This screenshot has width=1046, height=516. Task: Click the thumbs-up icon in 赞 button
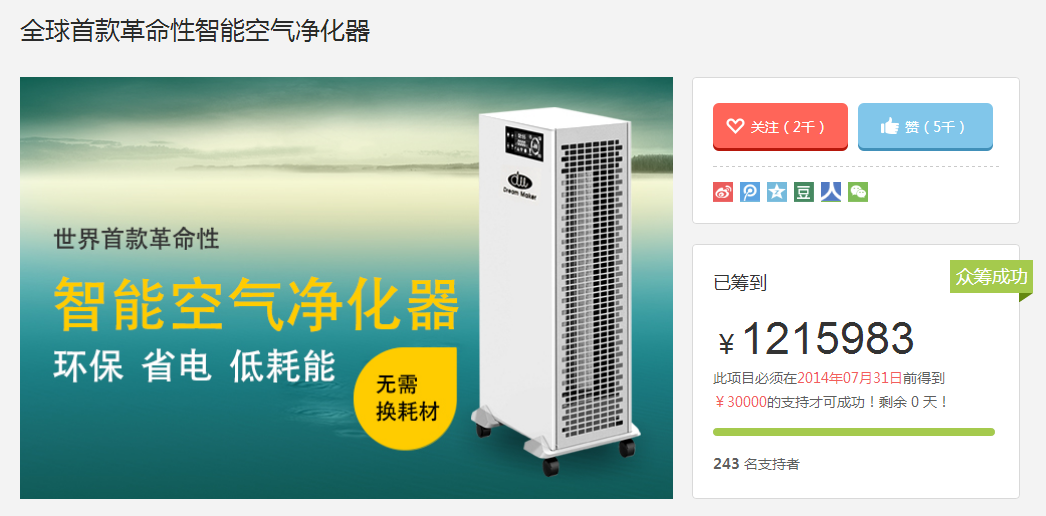(x=889, y=126)
